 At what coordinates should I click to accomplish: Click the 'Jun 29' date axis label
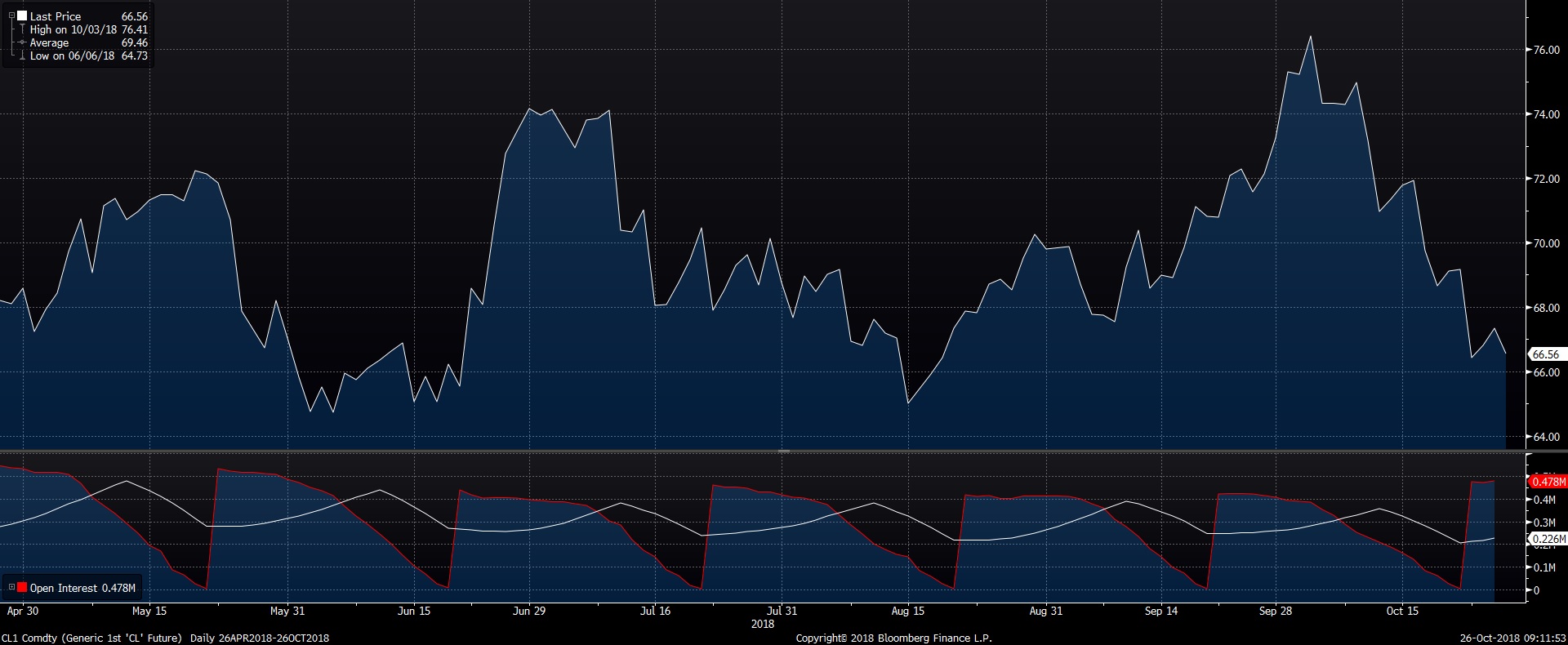click(529, 611)
